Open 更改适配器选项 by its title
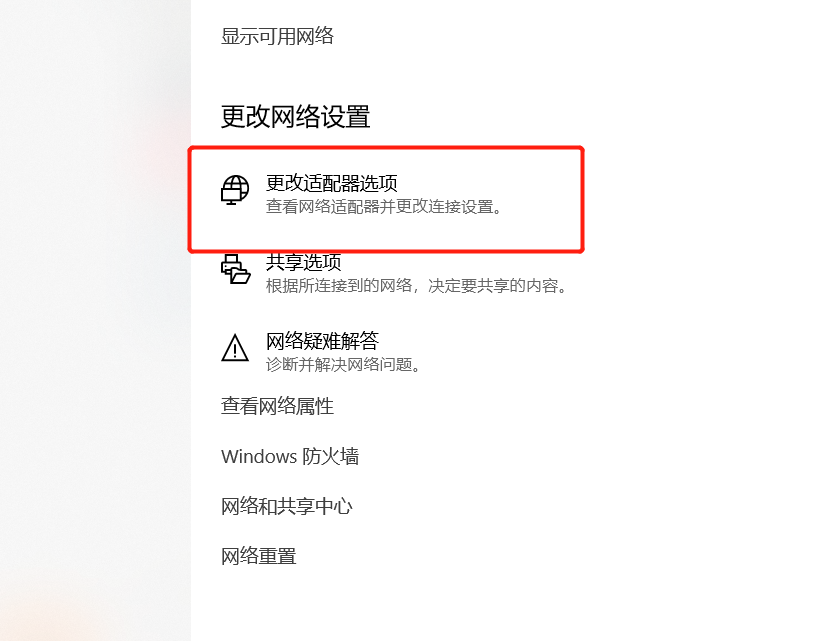 click(x=332, y=183)
